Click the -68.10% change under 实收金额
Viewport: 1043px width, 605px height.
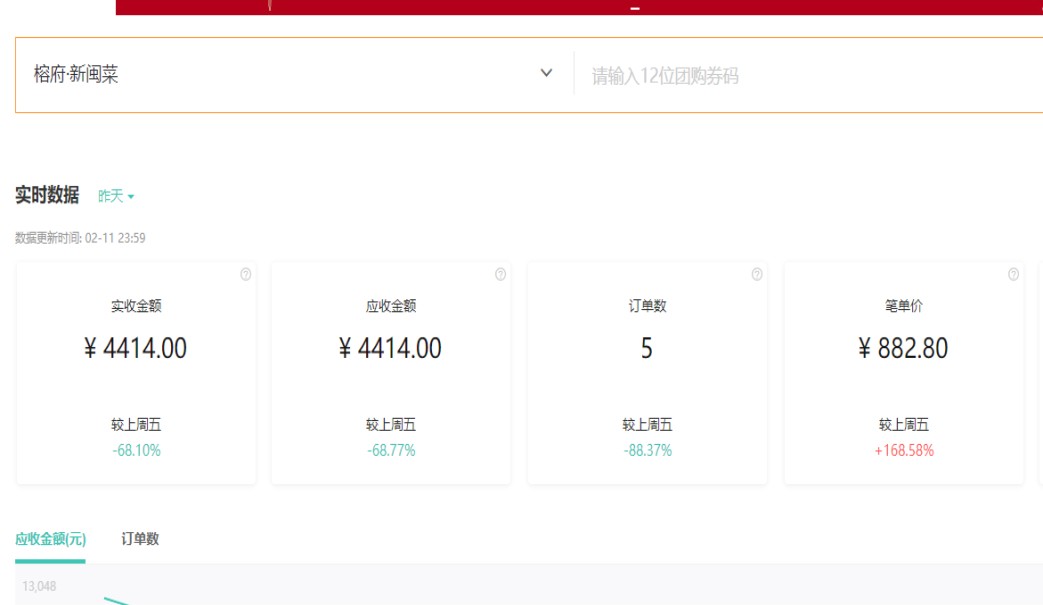point(136,451)
